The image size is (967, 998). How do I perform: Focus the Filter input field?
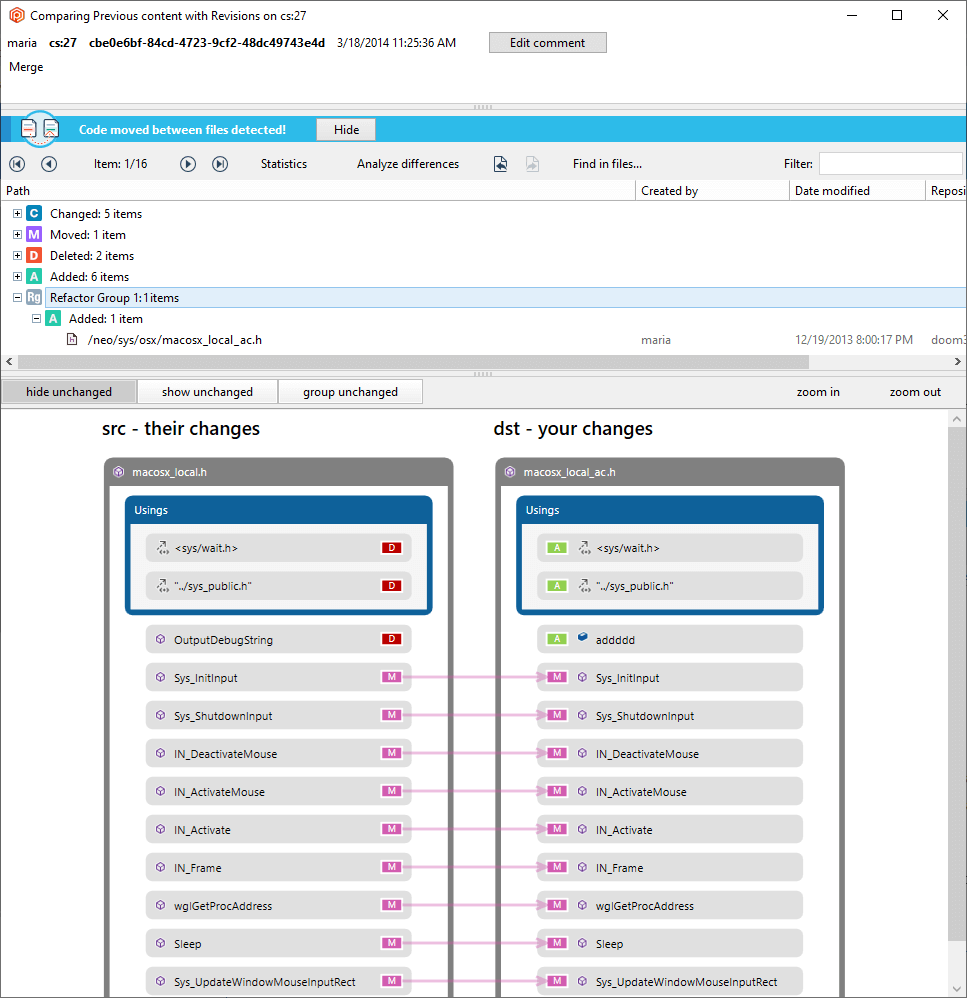click(890, 164)
